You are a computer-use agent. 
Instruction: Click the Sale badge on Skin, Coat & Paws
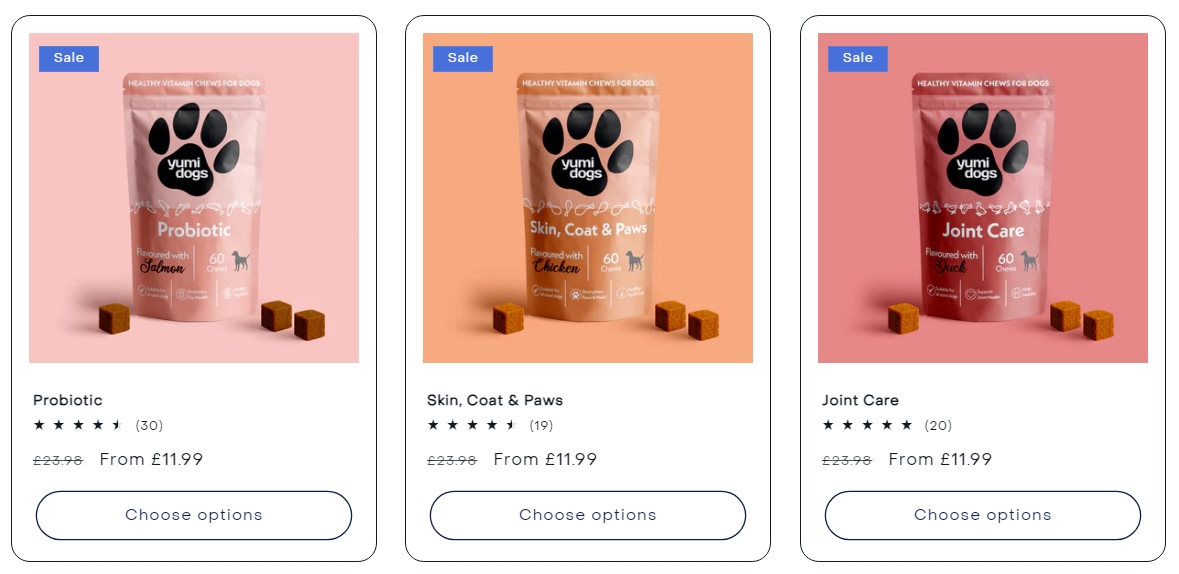pos(462,59)
